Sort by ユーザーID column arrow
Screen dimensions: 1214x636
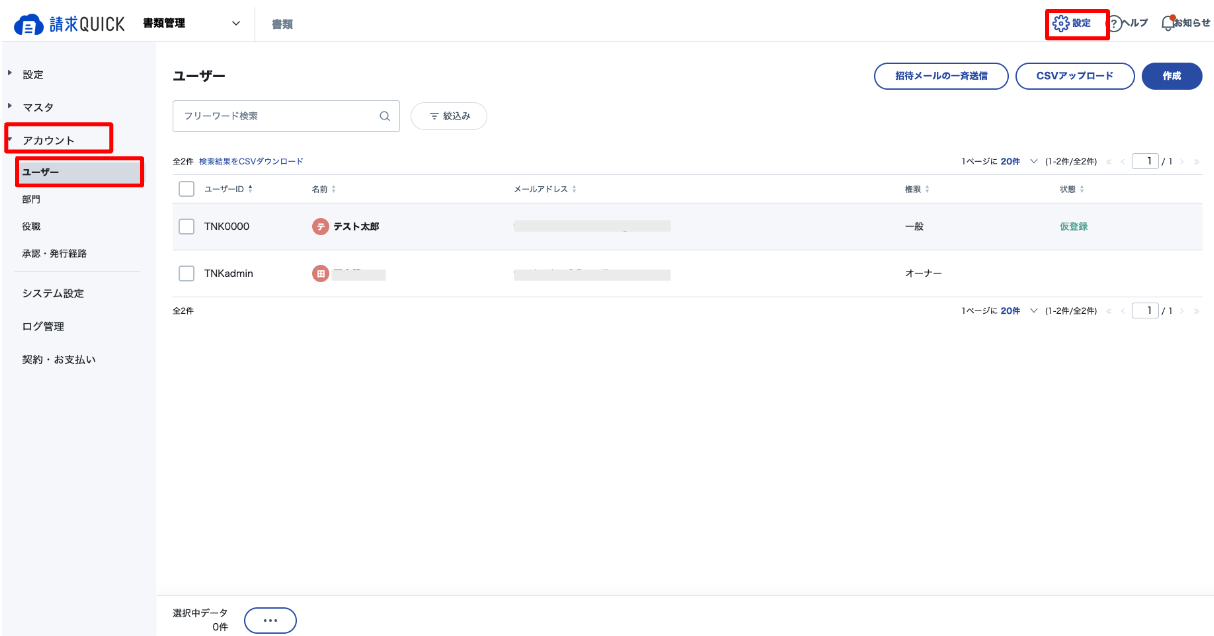pyautogui.click(x=250, y=189)
